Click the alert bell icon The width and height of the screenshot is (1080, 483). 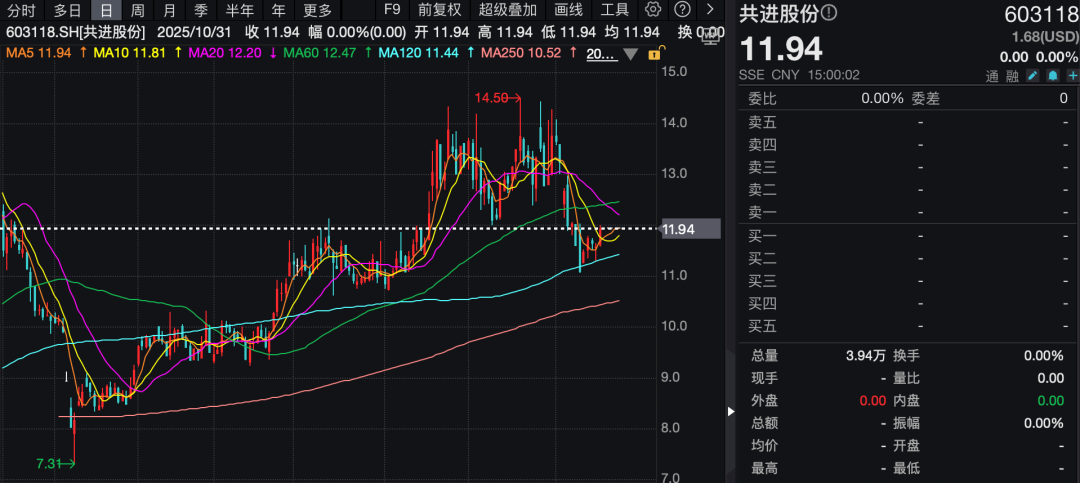1052,77
